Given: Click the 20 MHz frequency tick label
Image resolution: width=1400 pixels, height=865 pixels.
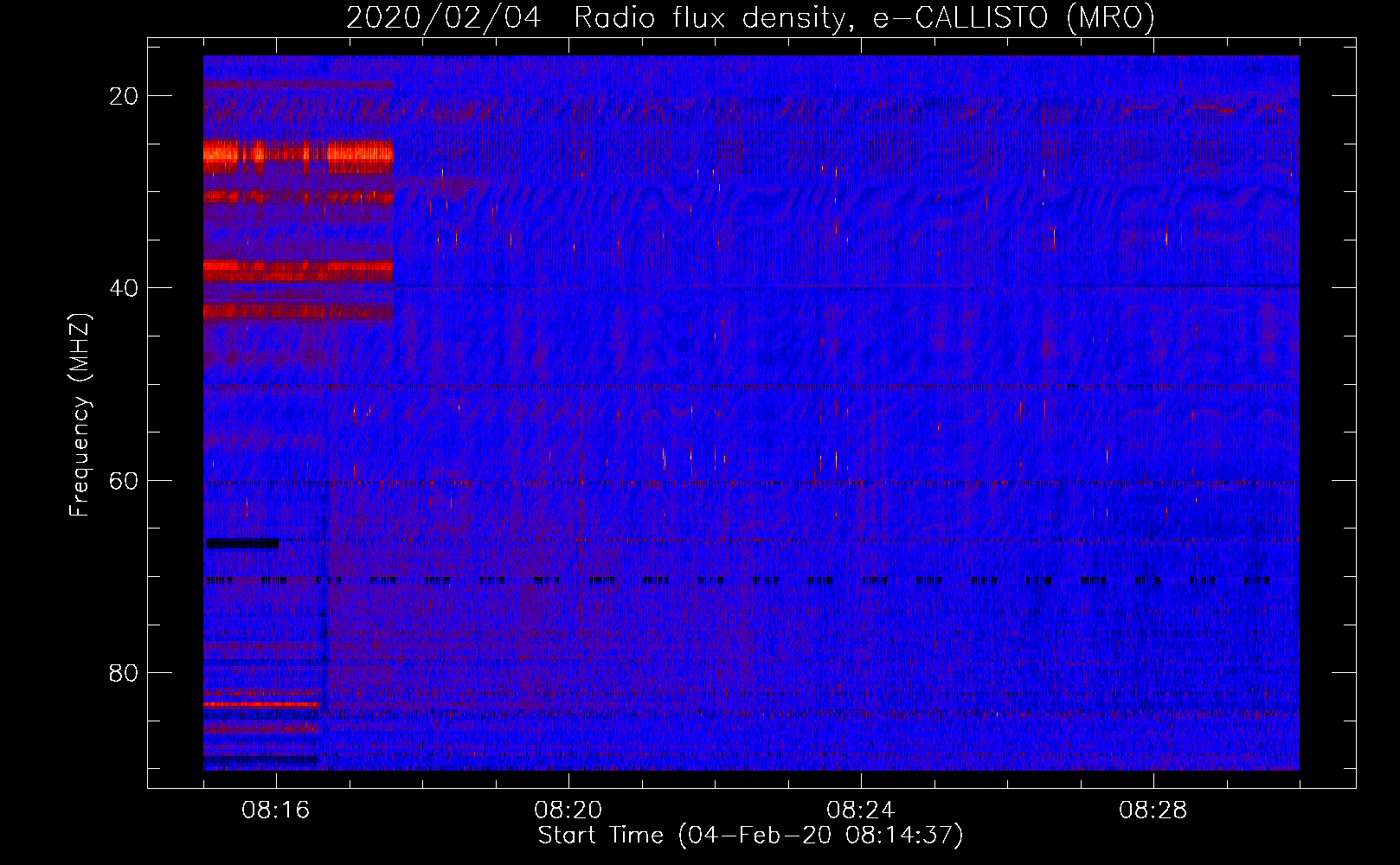Looking at the screenshot, I should [124, 96].
